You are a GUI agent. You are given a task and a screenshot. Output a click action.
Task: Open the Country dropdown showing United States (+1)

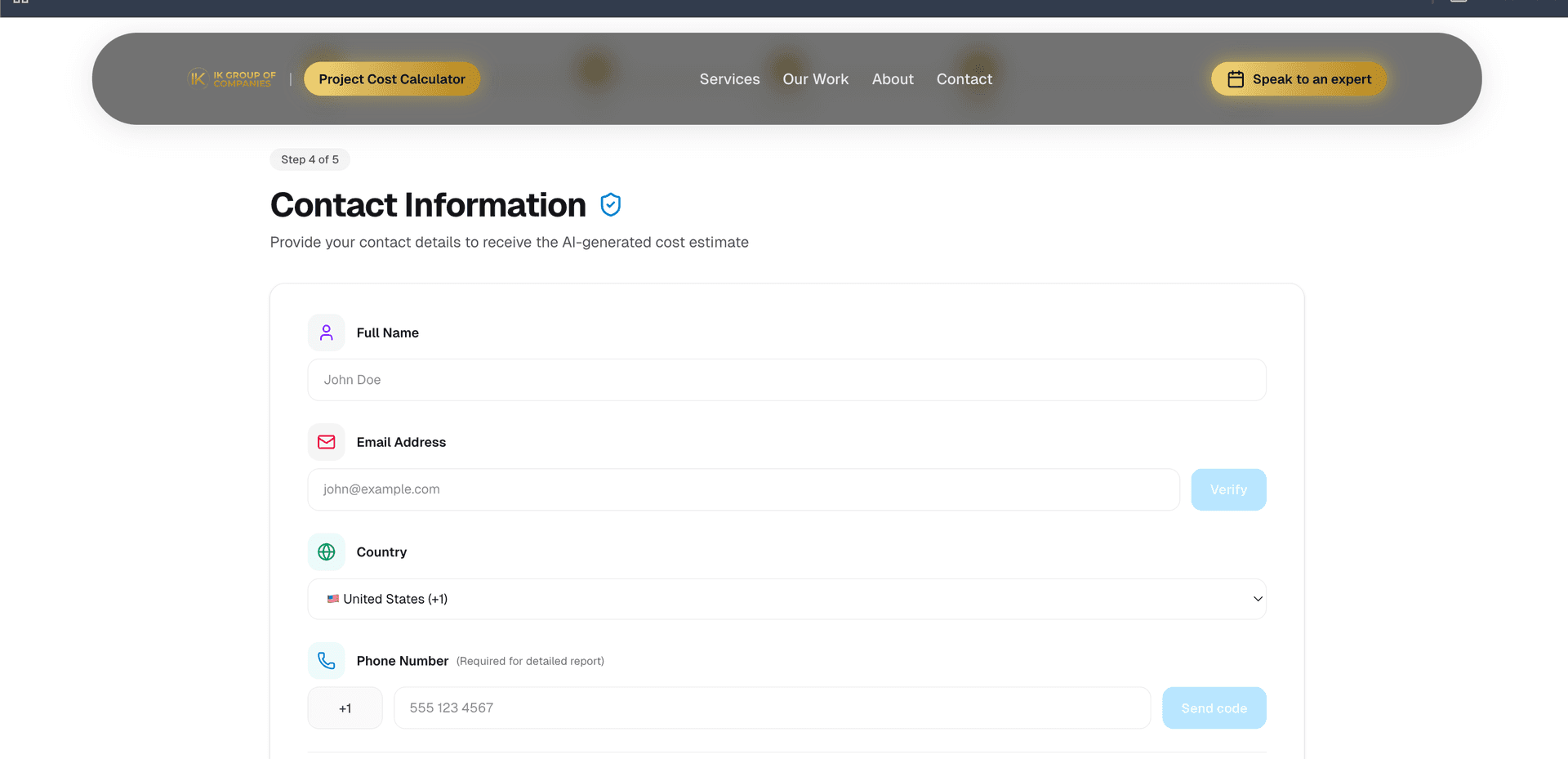(786, 599)
